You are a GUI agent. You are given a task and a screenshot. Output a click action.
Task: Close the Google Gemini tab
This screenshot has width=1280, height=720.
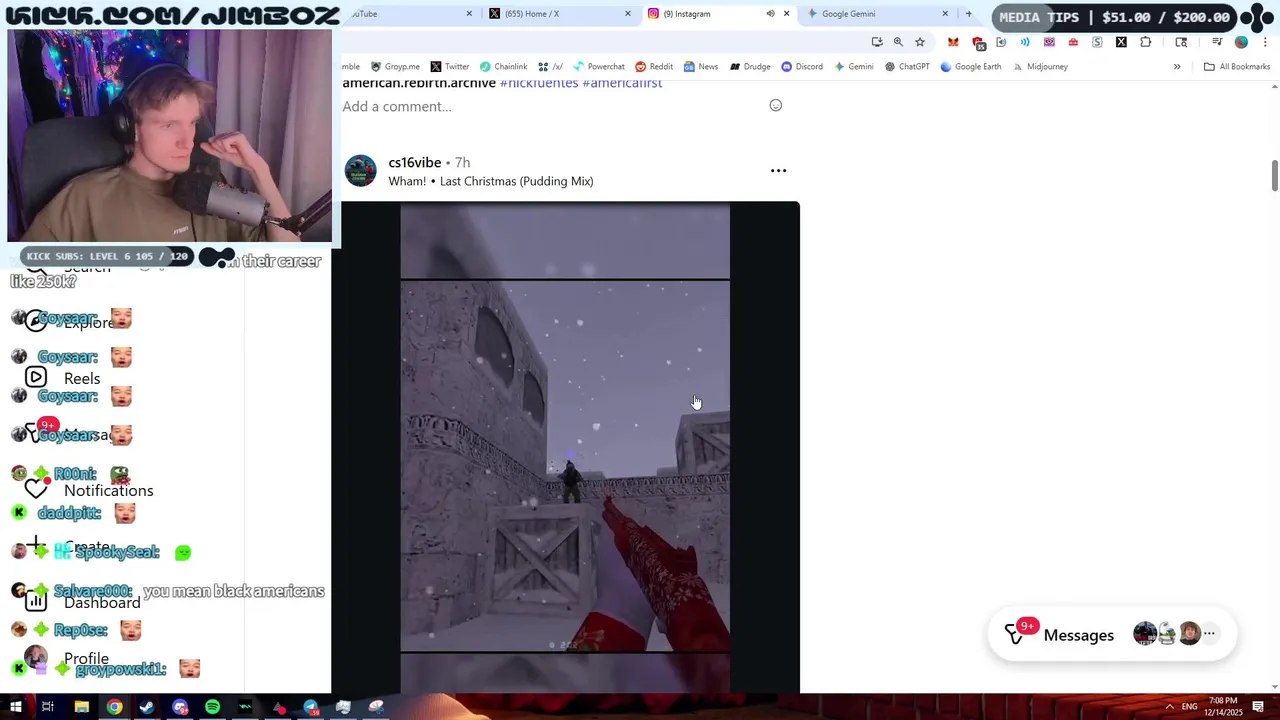click(945, 14)
